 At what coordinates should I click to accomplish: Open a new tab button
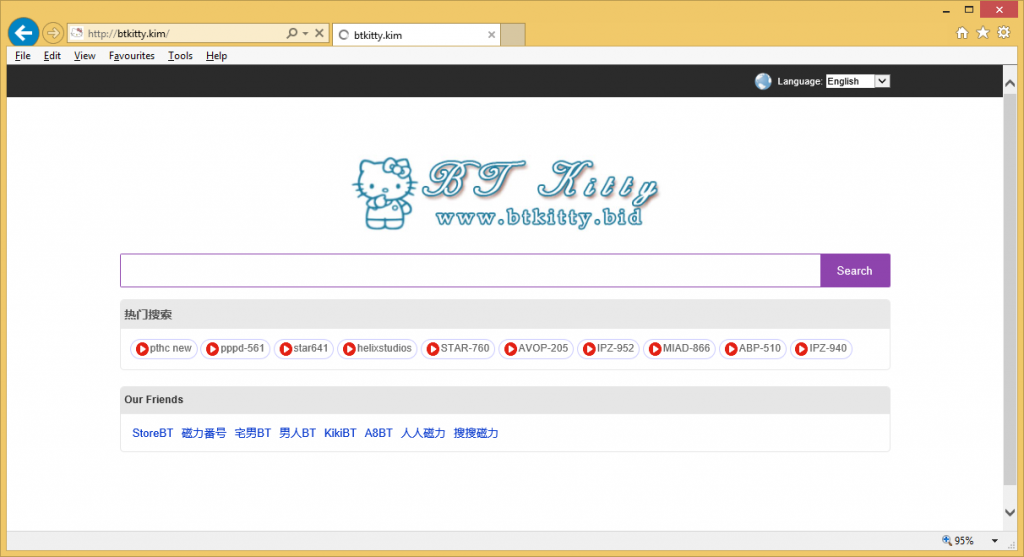(513, 35)
